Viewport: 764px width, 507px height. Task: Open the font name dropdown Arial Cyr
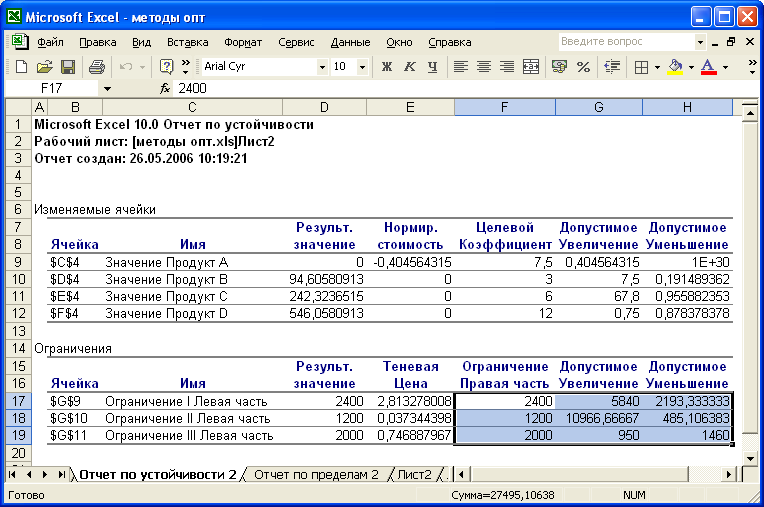click(x=322, y=67)
